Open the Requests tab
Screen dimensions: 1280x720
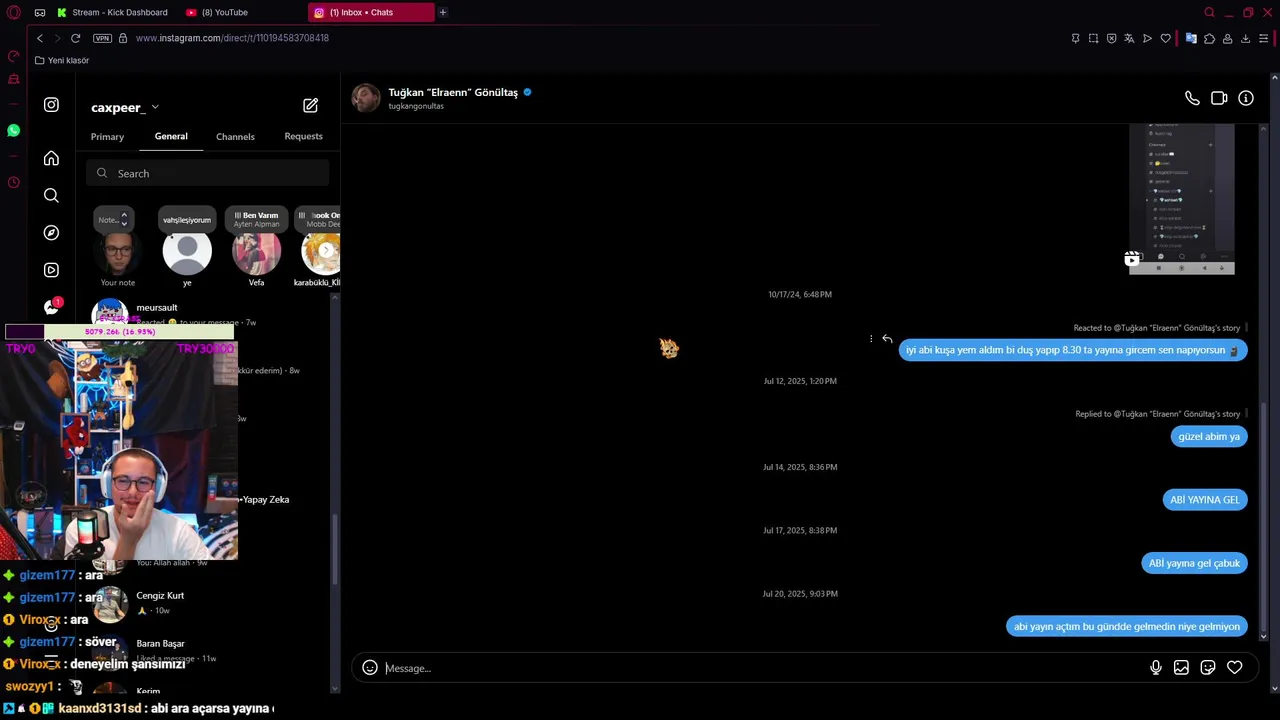point(303,136)
